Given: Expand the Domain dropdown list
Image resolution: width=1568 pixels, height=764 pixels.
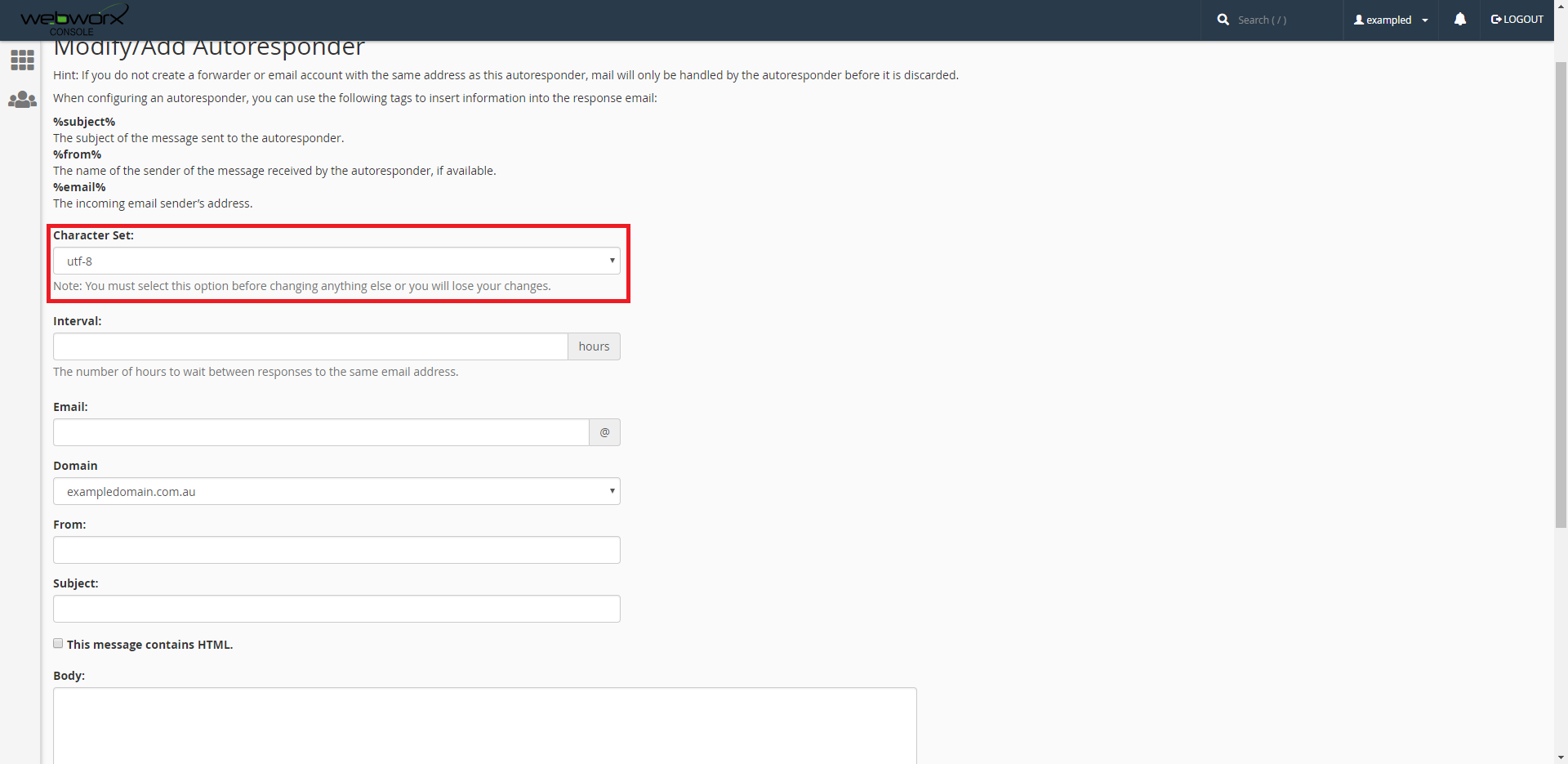Looking at the screenshot, I should coord(336,492).
